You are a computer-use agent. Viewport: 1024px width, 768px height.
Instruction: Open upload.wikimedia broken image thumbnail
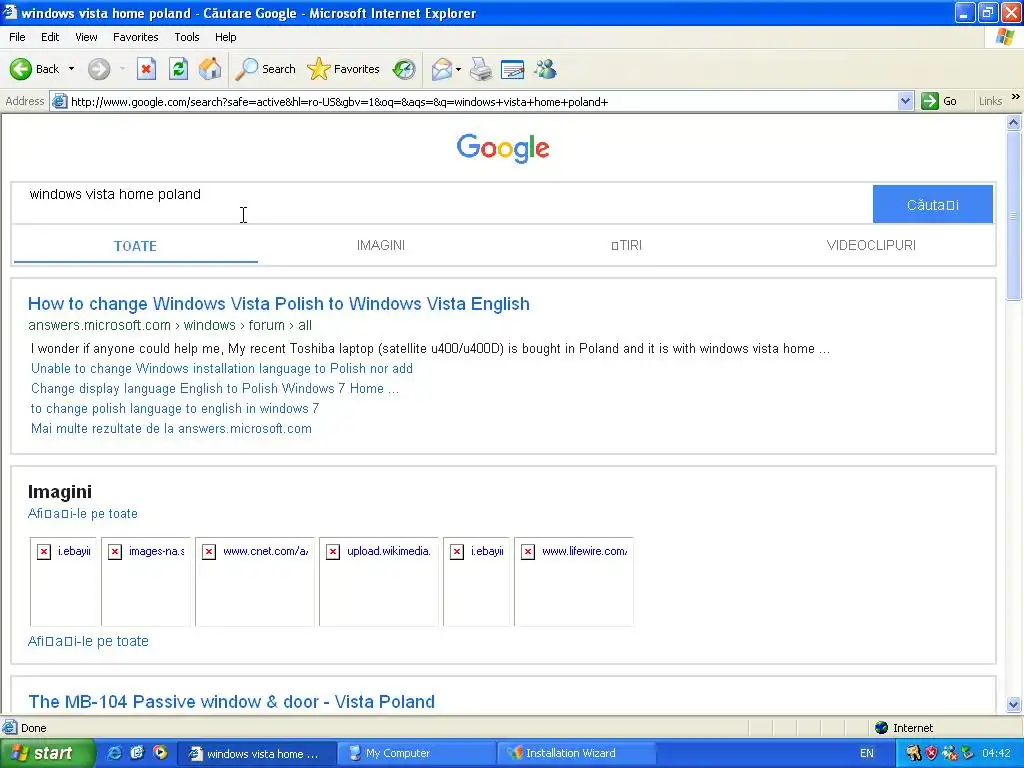379,581
